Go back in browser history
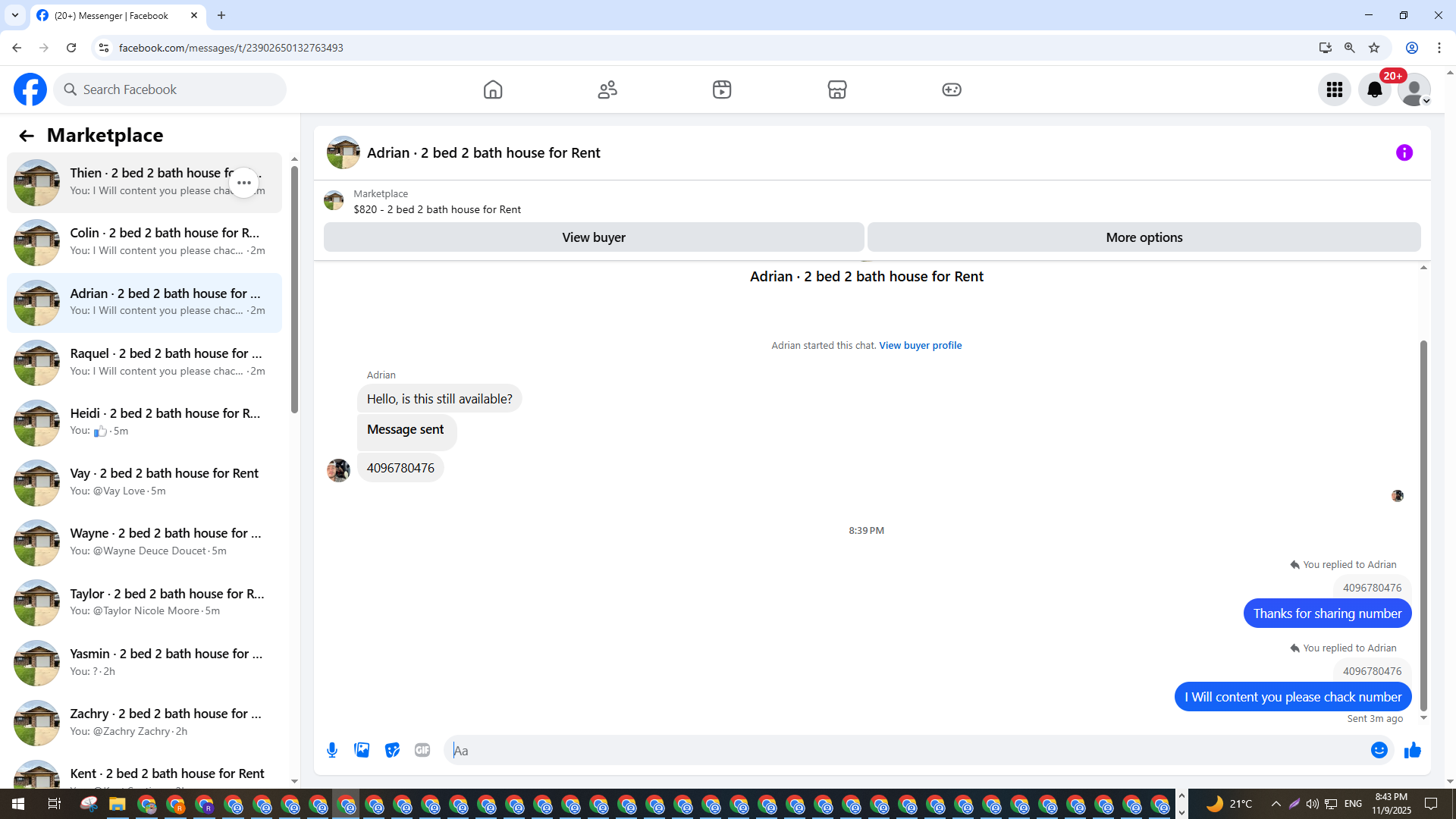This screenshot has width=1456, height=819. [x=17, y=48]
